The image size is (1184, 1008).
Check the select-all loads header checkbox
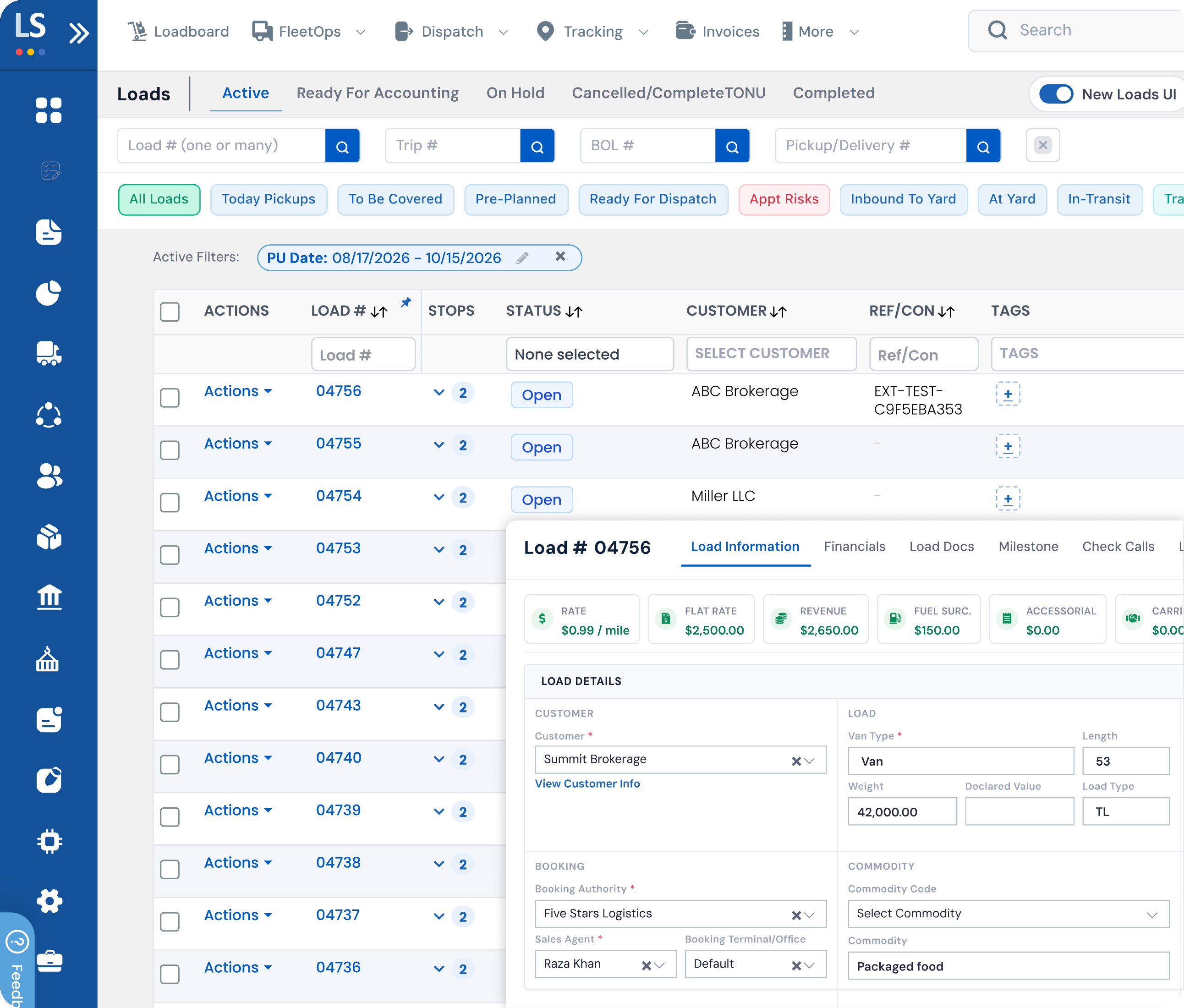pyautogui.click(x=170, y=312)
